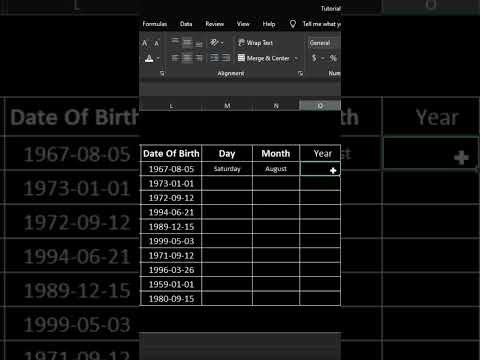Viewport: 480px width, 360px height.
Task: Click the Tell me what you want search box
Action: (321, 24)
